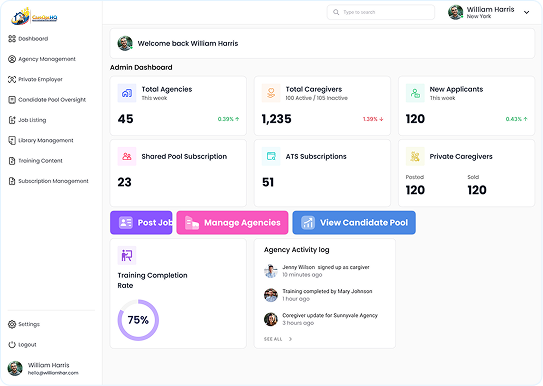
Task: Click the ATS Subscriptions value 51
Action: point(268,182)
